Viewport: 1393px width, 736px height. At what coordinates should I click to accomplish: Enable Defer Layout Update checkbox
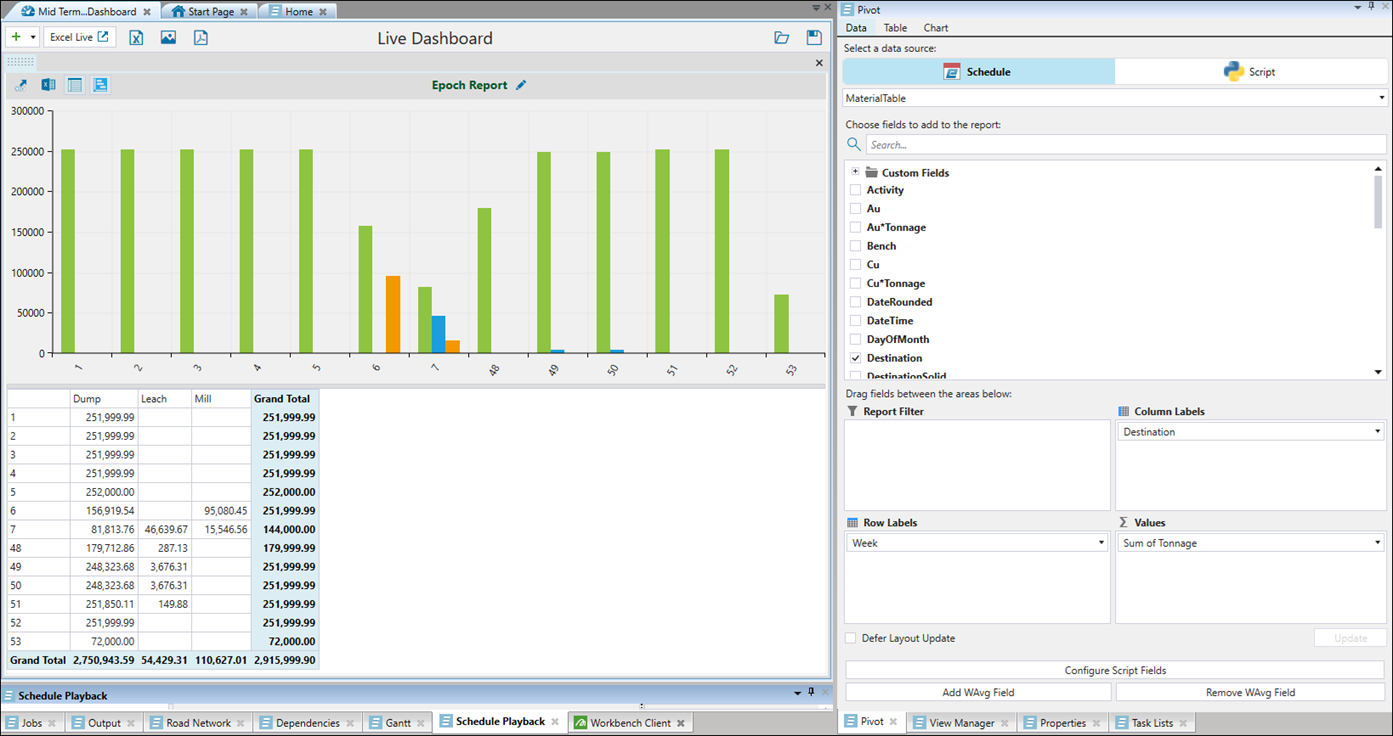click(851, 638)
